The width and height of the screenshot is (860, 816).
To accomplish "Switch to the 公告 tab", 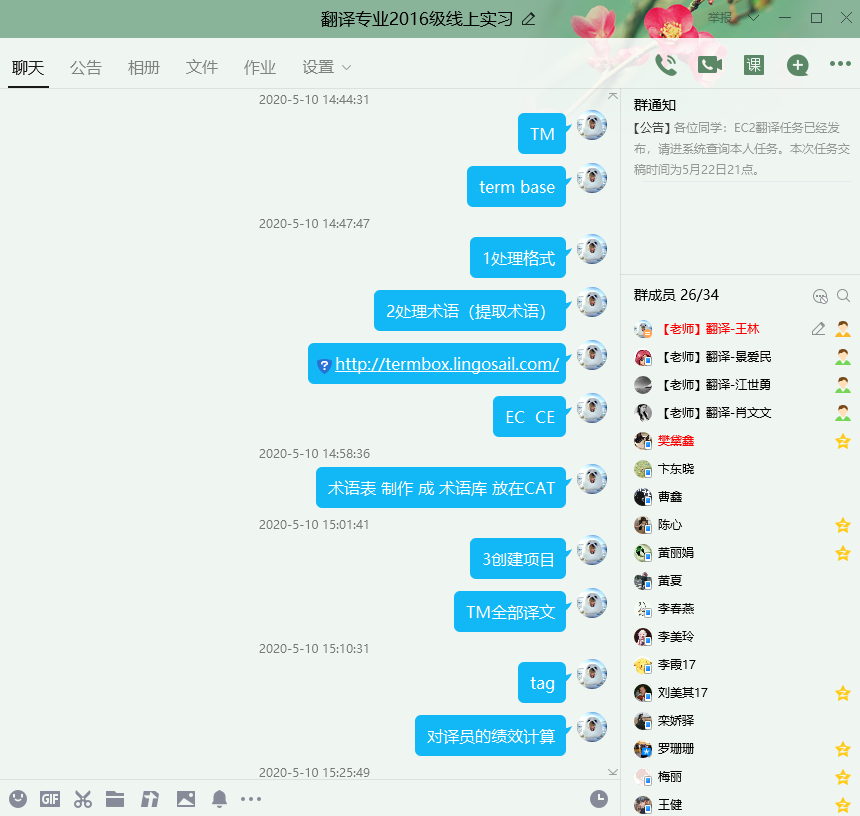I will (86, 67).
